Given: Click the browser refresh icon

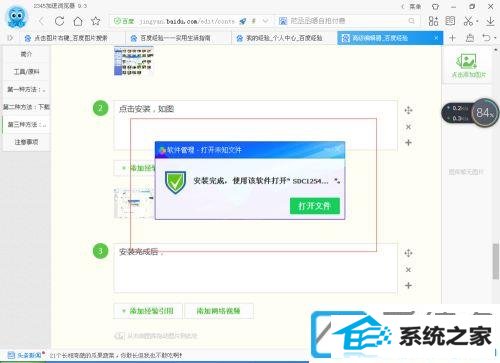Looking at the screenshot, I should [x=59, y=21].
